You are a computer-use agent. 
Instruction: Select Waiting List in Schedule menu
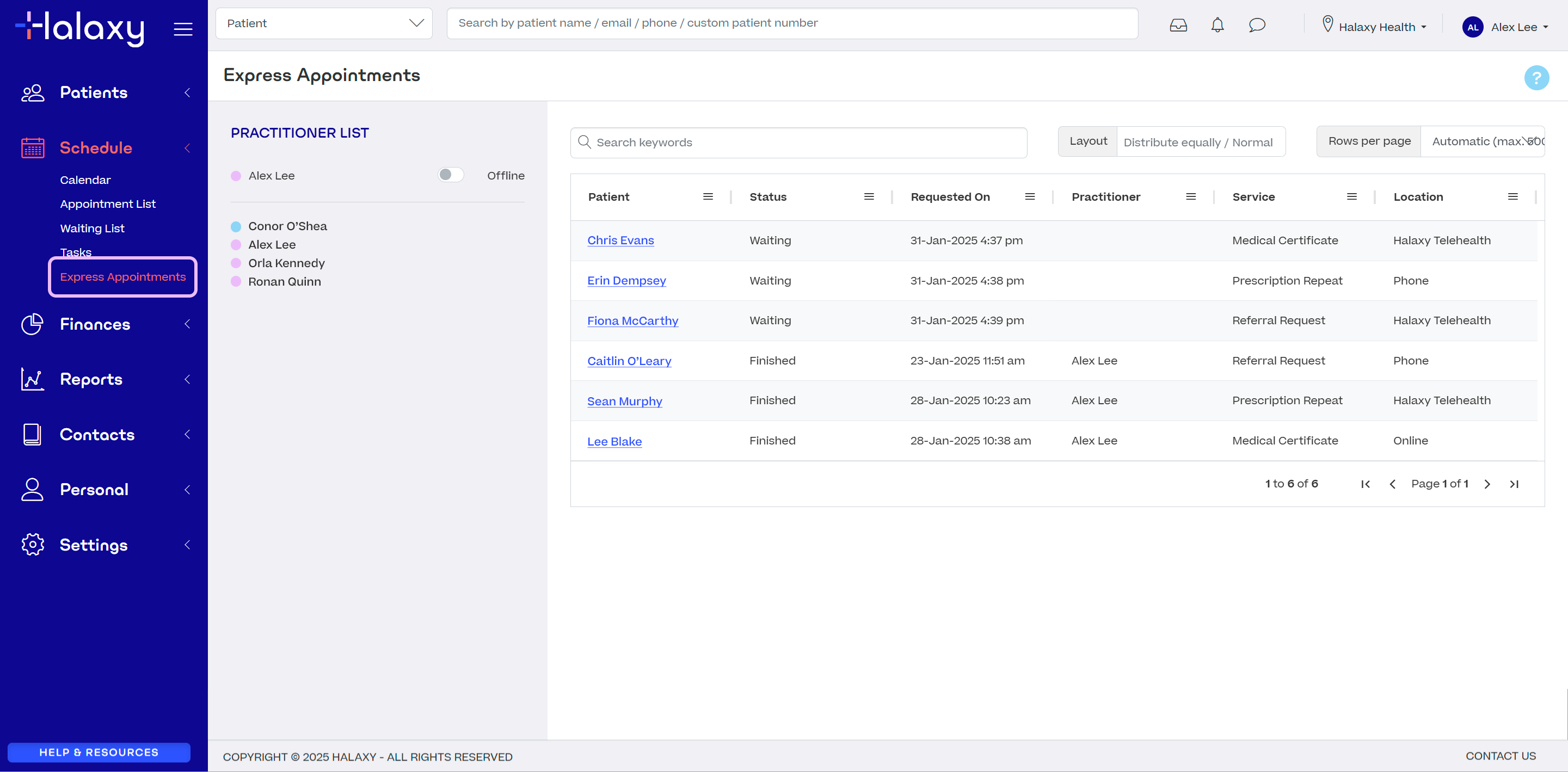92,228
